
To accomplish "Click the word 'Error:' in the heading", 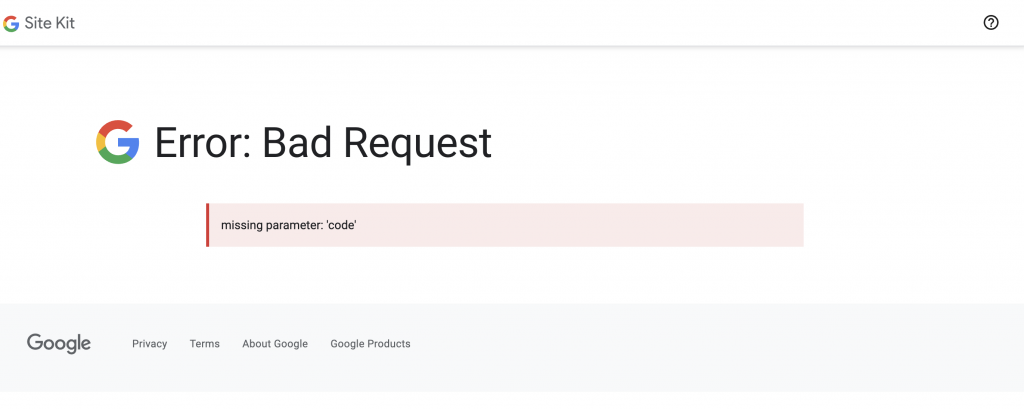I will pyautogui.click(x=201, y=143).
